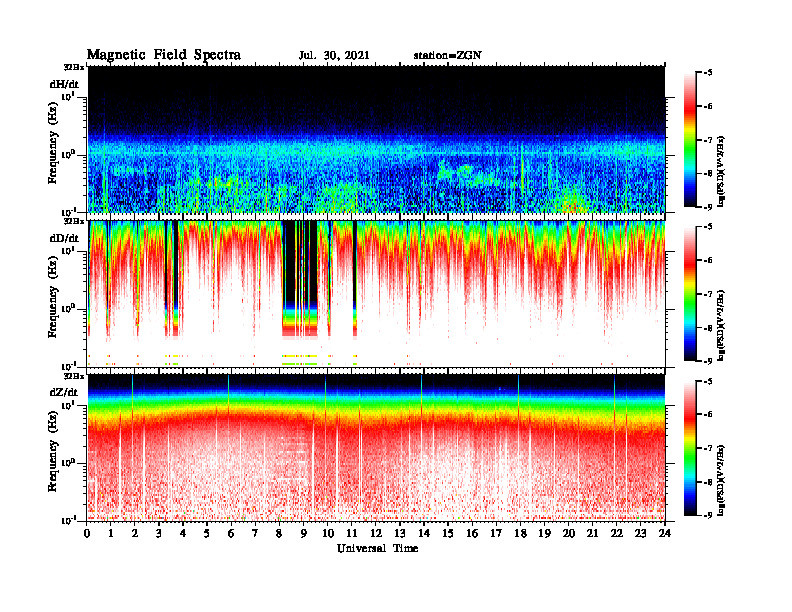Screen dimensions: 792x612
Task: Click hour tick label '21' on time axis
Action: coord(592,533)
